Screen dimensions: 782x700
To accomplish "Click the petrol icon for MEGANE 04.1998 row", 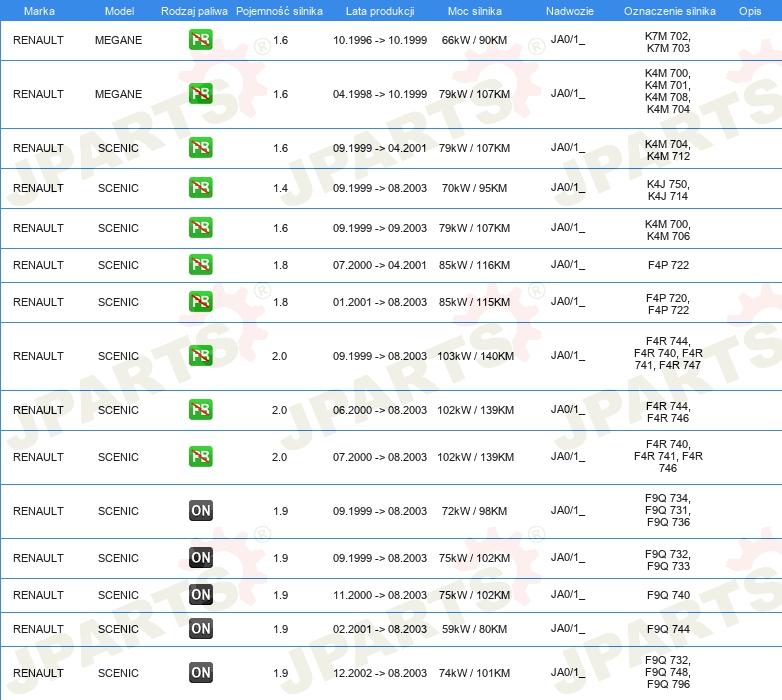I will pos(200,94).
